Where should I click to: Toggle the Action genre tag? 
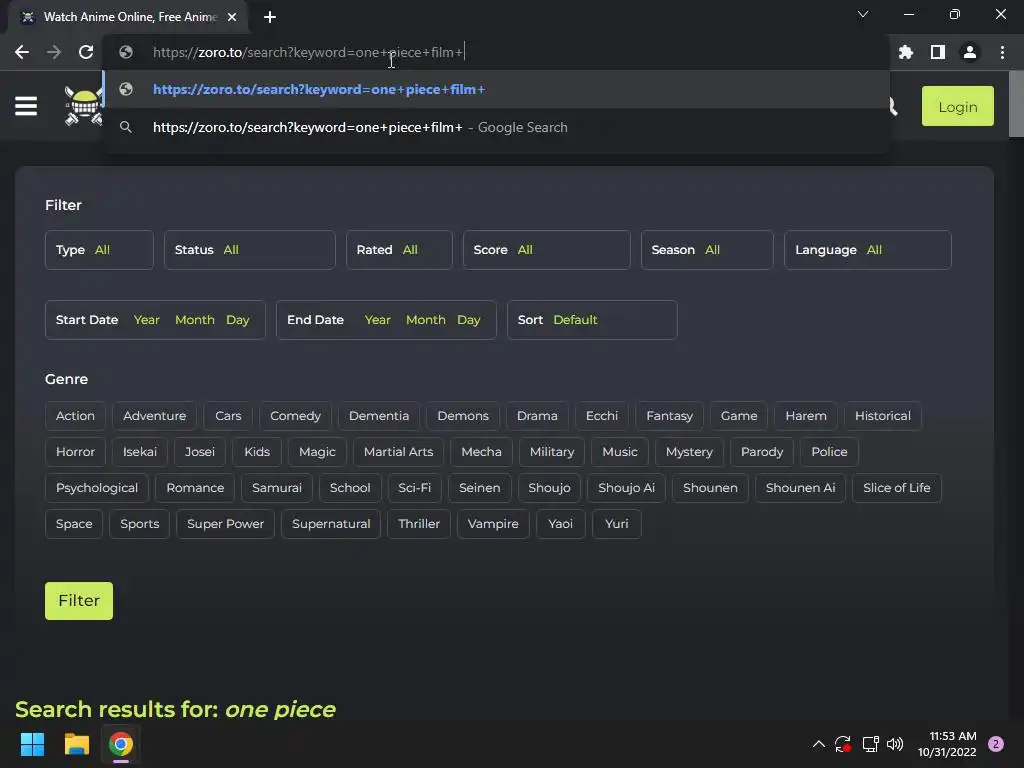coord(75,416)
